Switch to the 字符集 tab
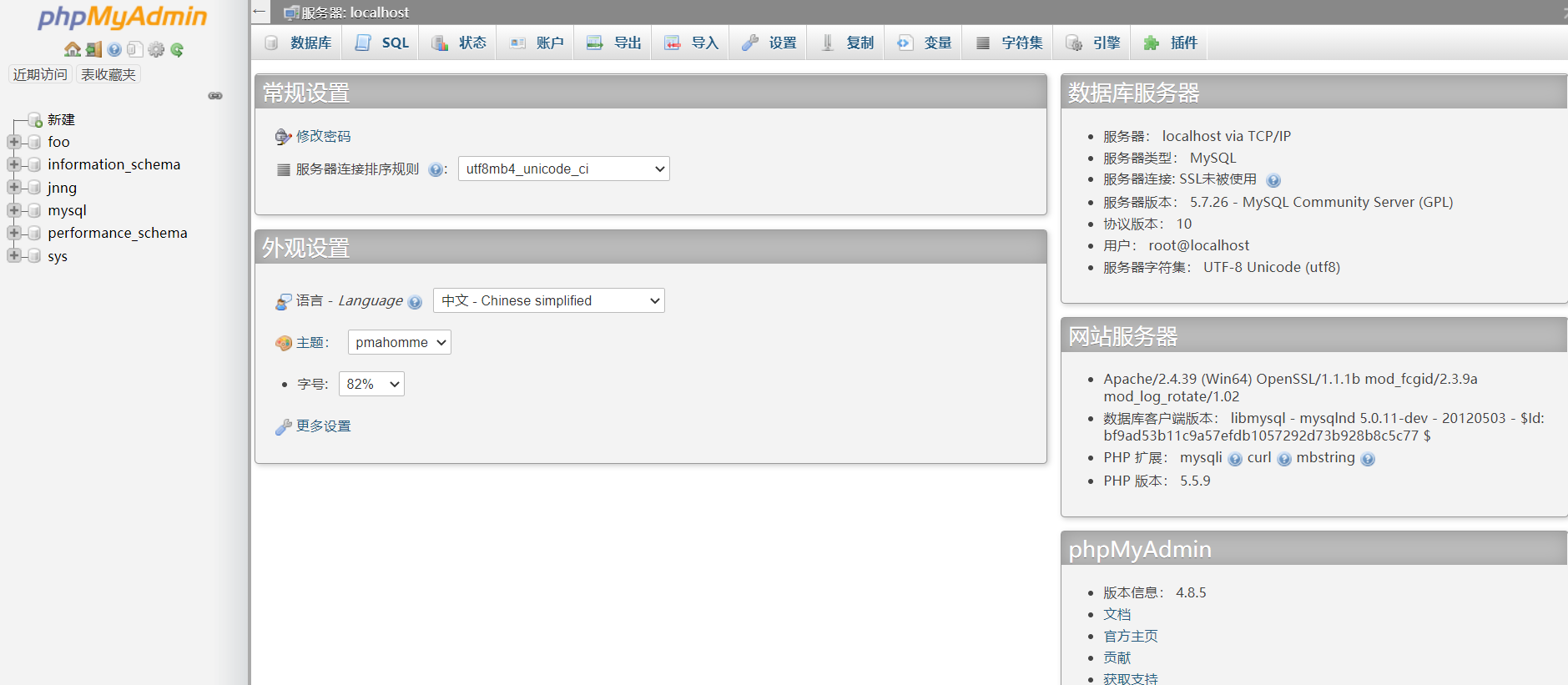This screenshot has height=685, width=1568. point(1008,43)
